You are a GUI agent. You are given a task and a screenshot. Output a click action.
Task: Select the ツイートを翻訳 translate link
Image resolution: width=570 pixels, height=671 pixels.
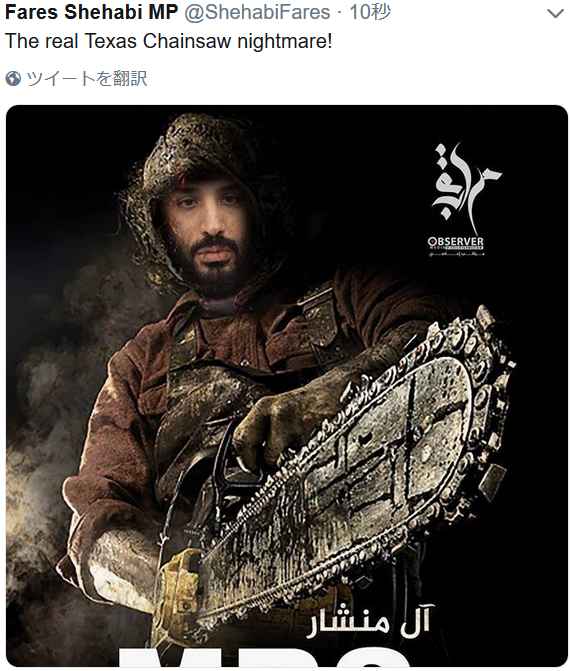(87, 79)
